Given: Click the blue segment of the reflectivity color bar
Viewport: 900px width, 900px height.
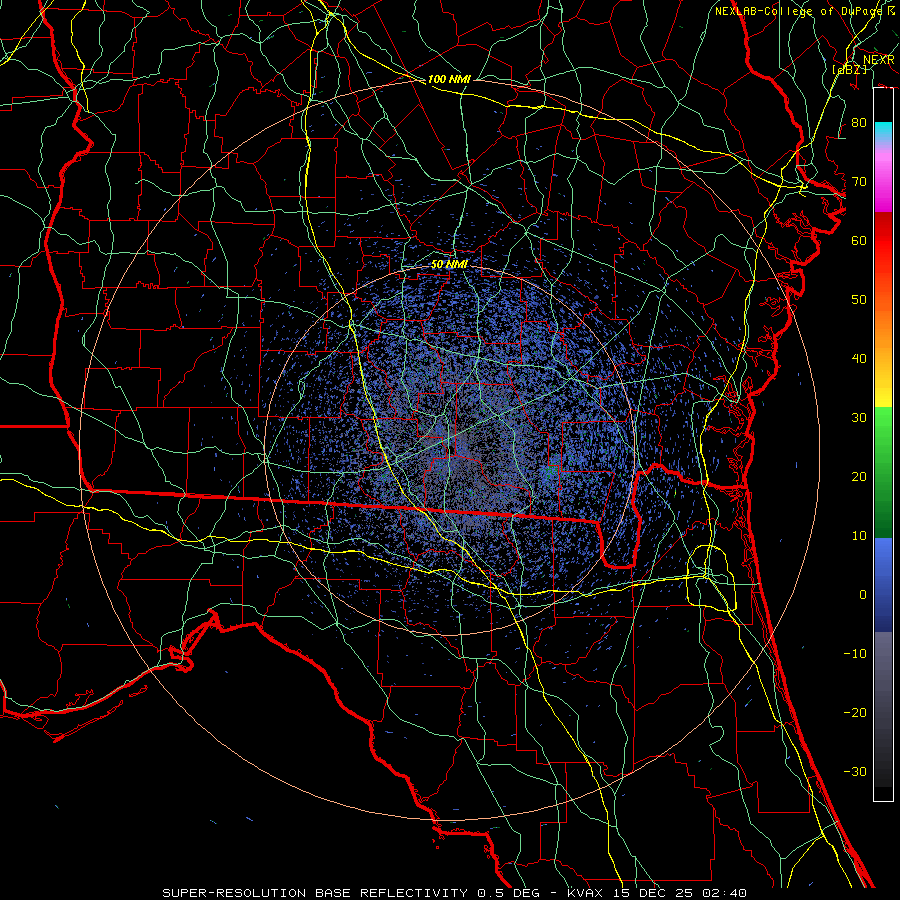Looking at the screenshot, I should tap(883, 584).
